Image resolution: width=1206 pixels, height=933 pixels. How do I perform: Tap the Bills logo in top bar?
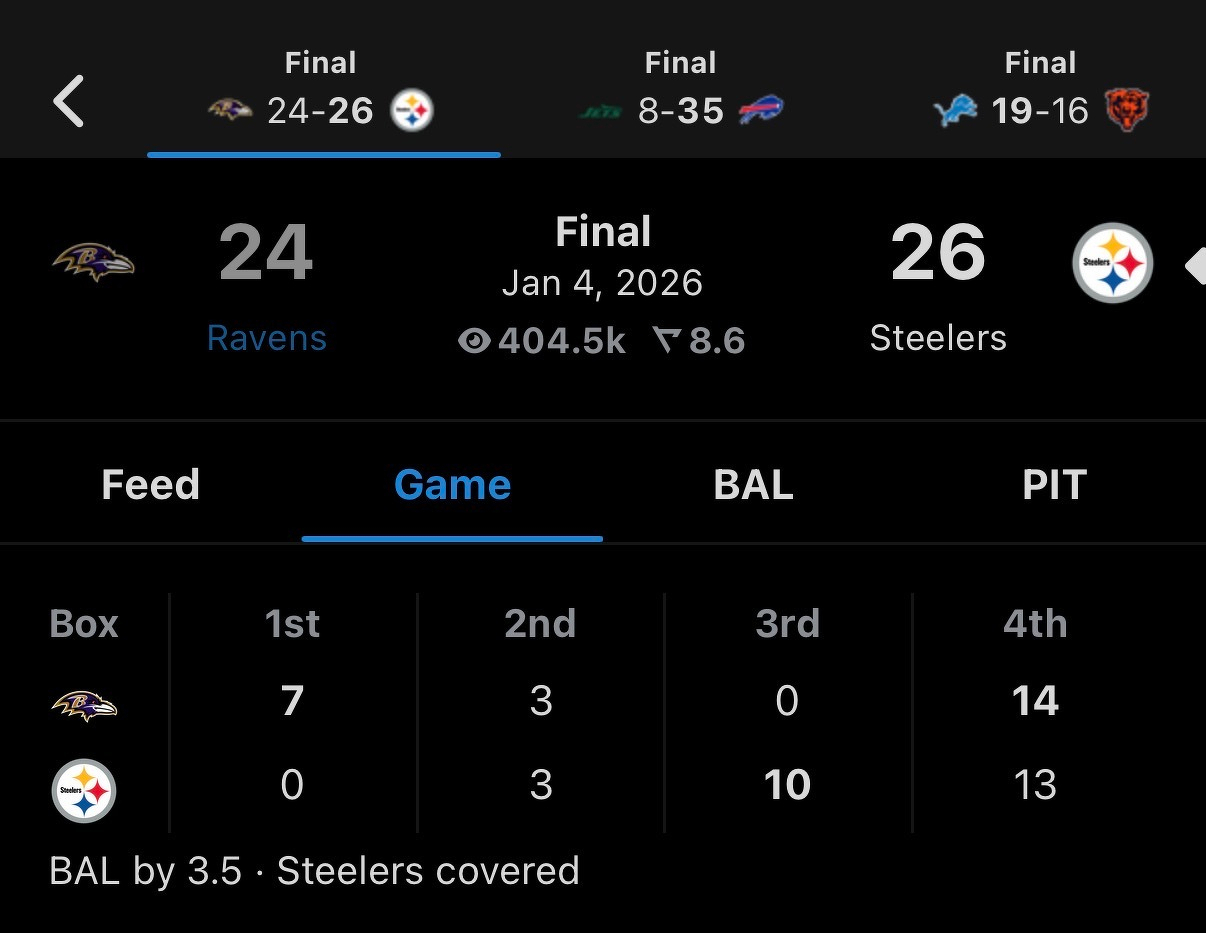point(761,111)
